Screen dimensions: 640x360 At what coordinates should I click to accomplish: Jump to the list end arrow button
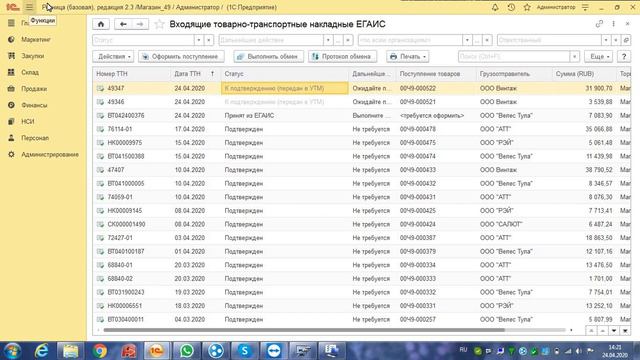pos(625,331)
